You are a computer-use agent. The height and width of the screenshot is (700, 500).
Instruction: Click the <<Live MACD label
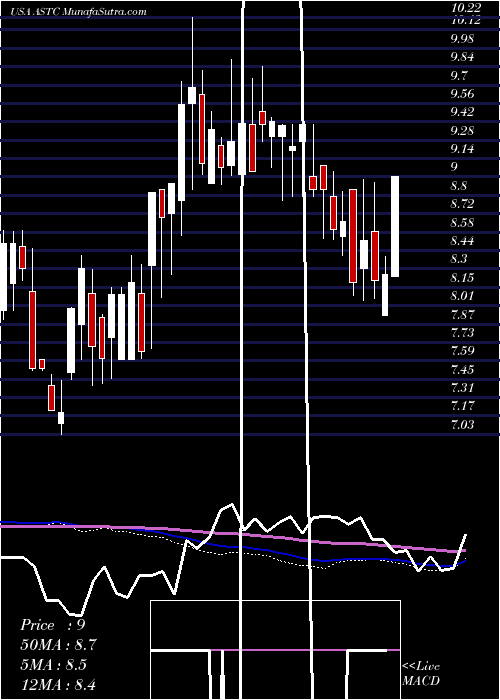pyautogui.click(x=421, y=674)
